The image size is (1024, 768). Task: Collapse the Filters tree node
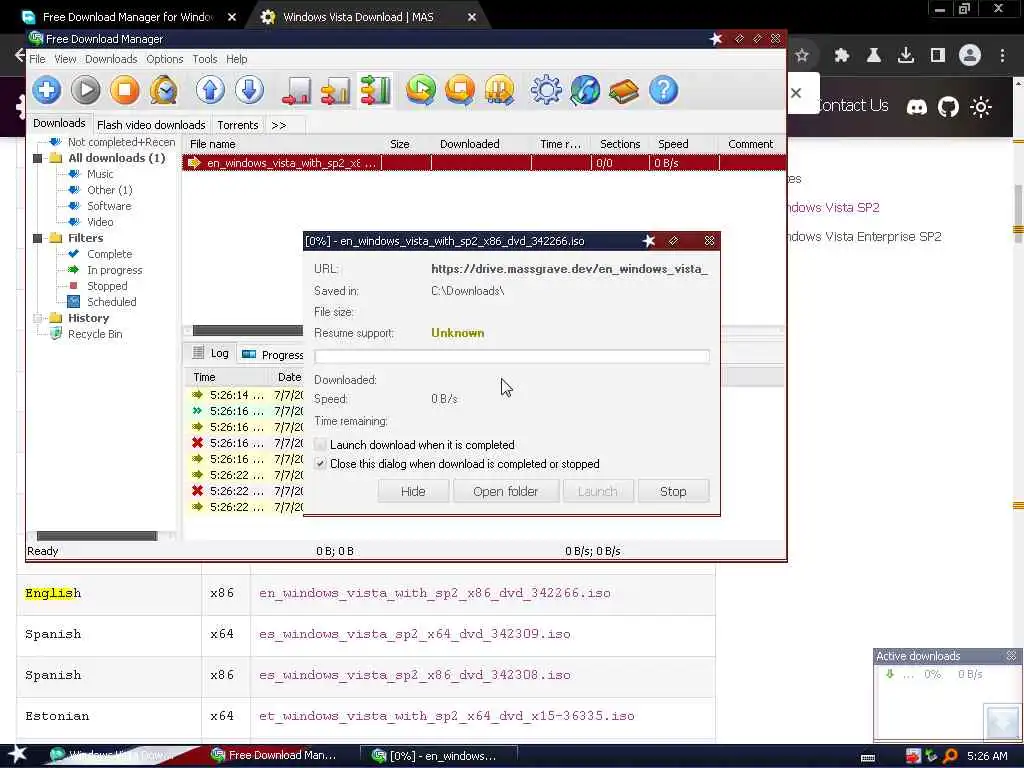[37, 238]
